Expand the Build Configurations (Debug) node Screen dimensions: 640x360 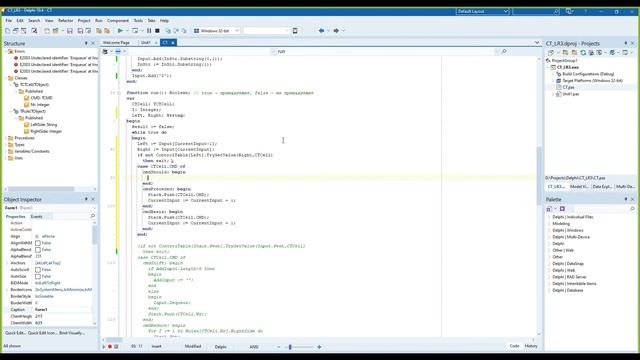click(x=554, y=74)
